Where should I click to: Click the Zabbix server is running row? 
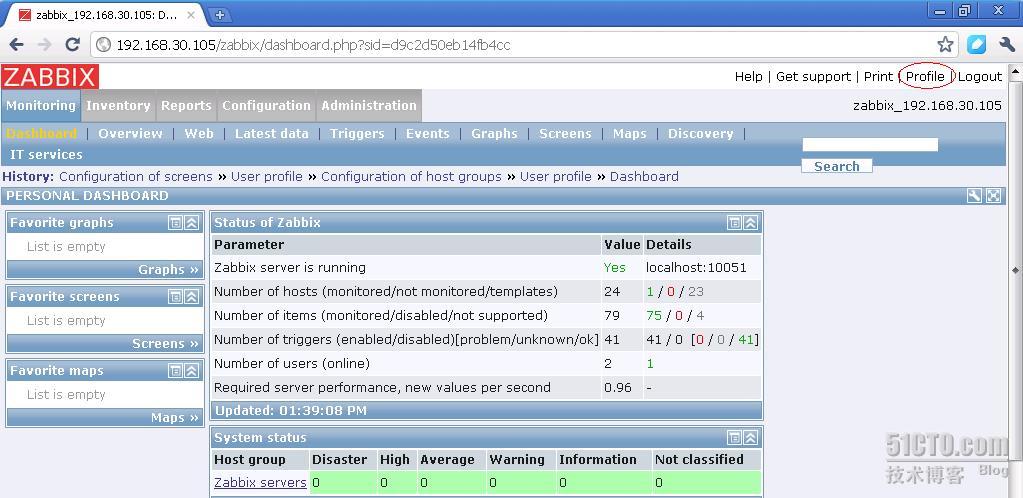coord(487,268)
